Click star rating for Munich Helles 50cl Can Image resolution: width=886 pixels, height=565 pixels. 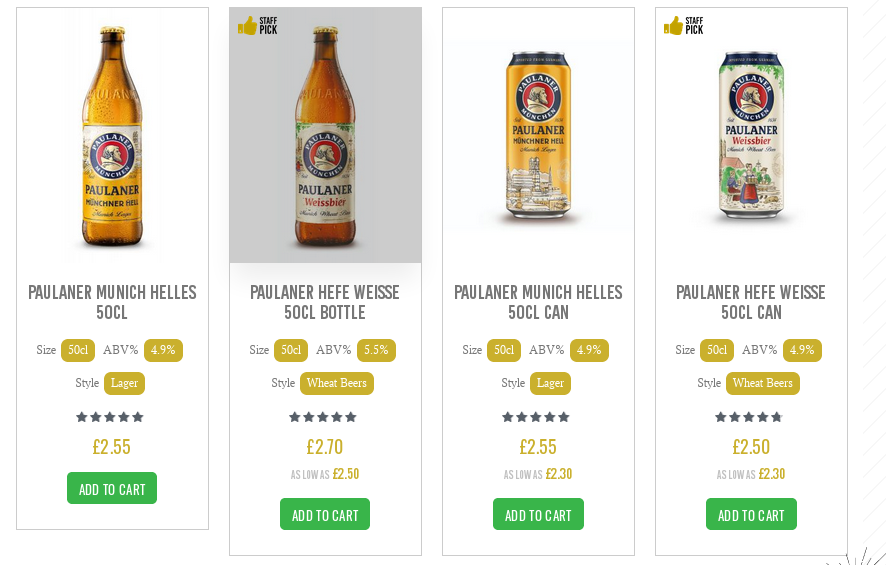coord(536,417)
